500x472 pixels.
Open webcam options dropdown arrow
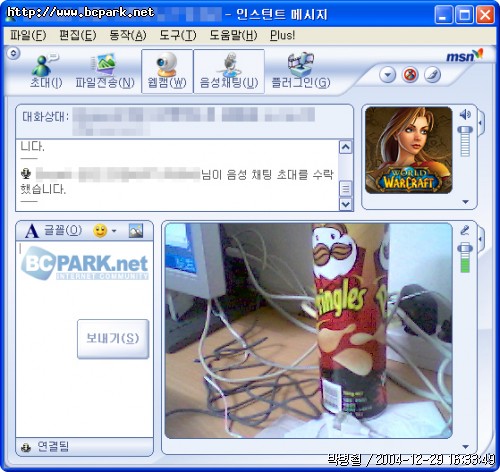click(x=466, y=447)
